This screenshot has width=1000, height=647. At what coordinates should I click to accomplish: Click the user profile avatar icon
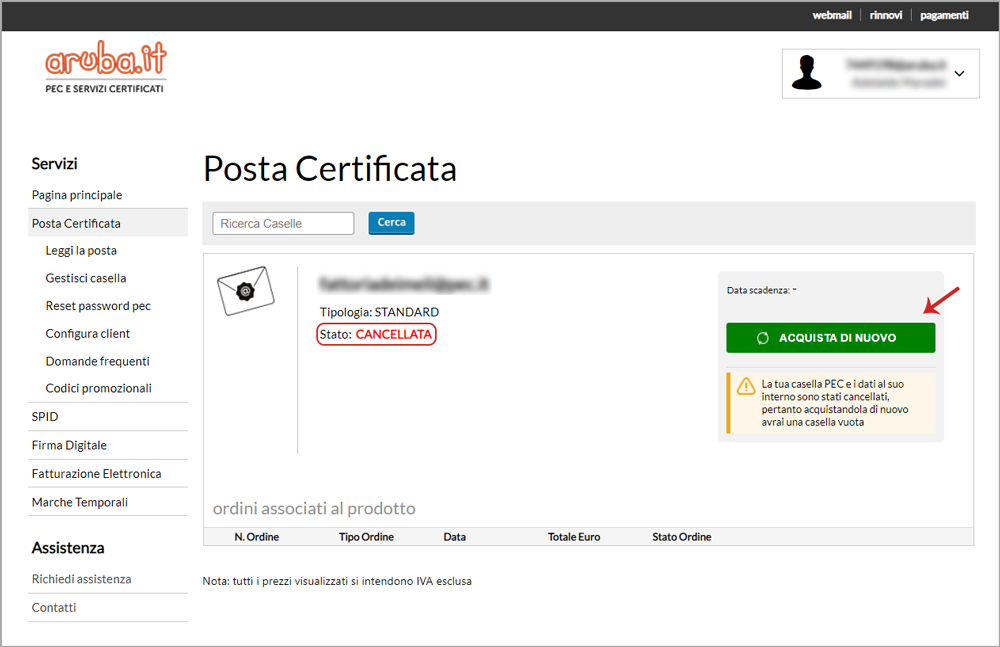point(806,73)
